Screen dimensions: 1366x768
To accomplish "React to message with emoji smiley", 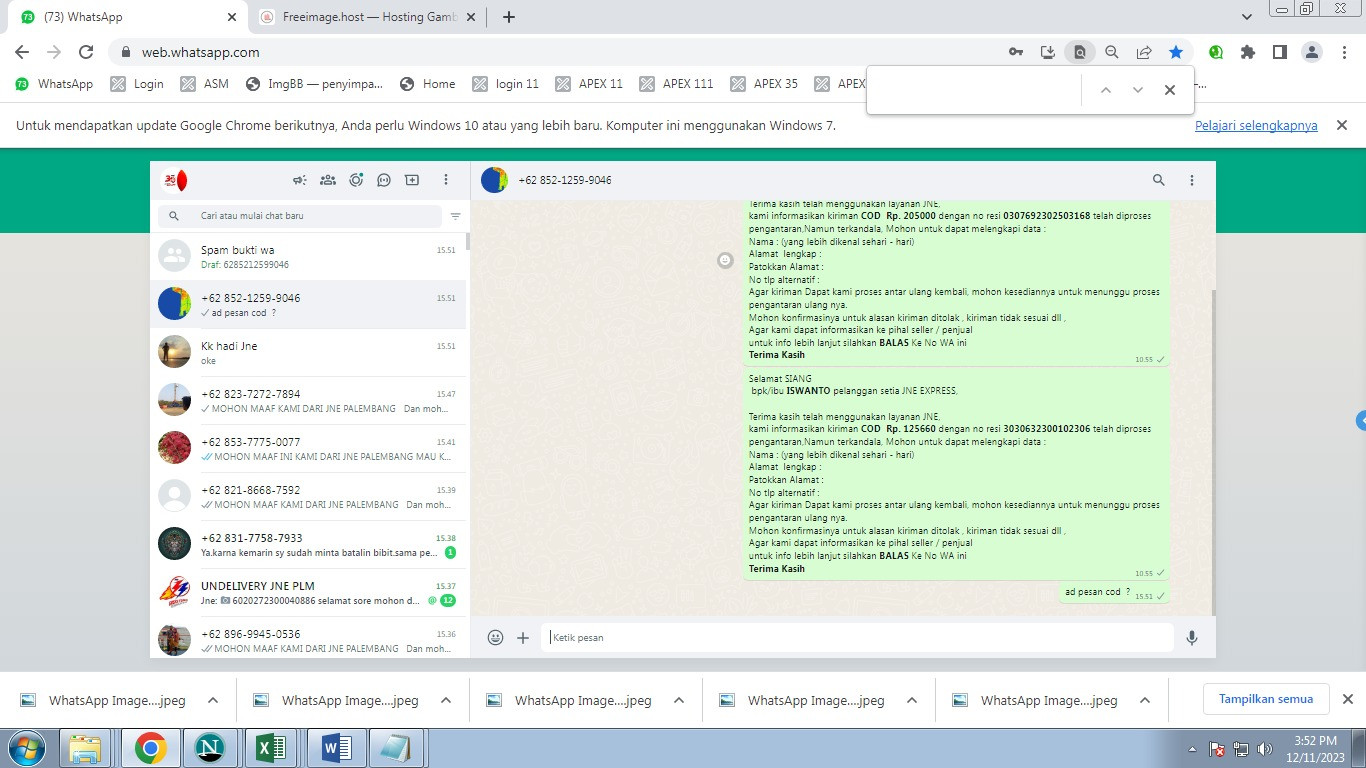I will [x=725, y=260].
